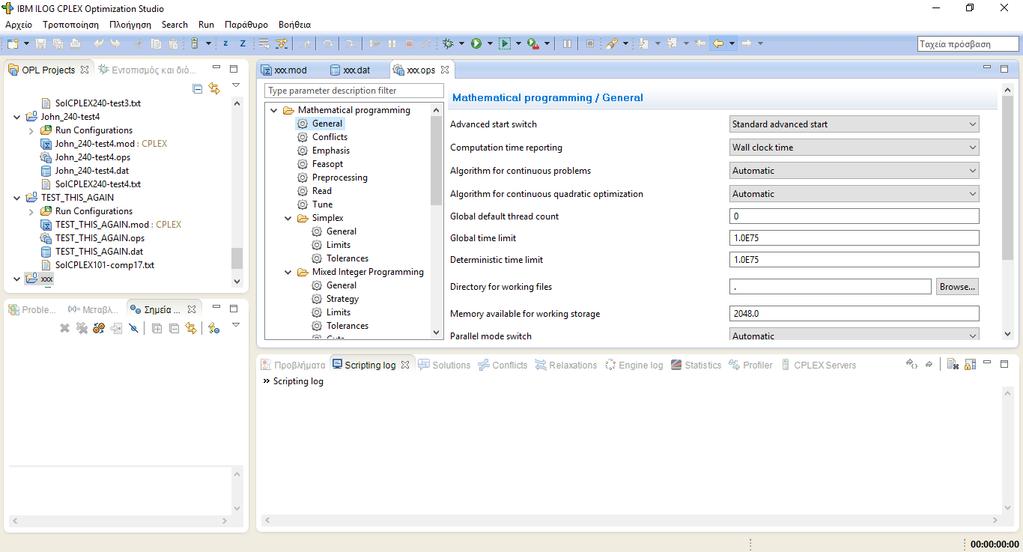Open Computation time reporting dropdown

[x=854, y=147]
